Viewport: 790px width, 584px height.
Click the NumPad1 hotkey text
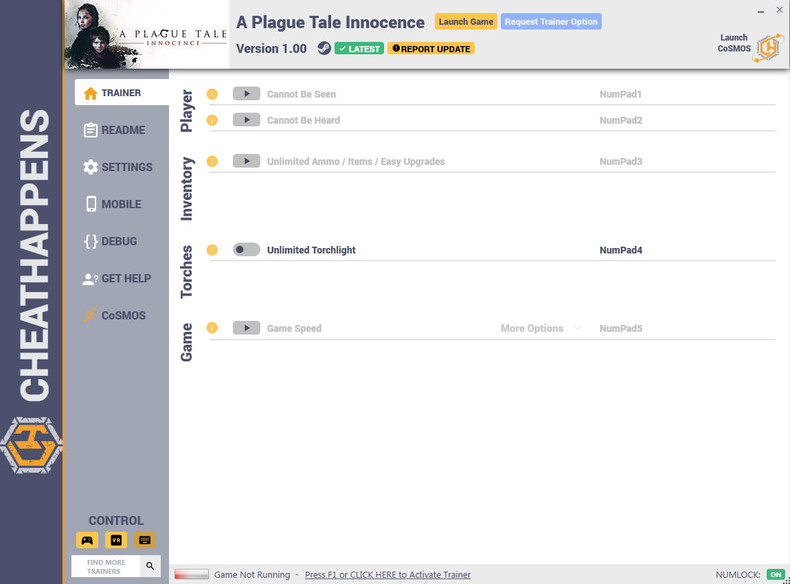[620, 94]
